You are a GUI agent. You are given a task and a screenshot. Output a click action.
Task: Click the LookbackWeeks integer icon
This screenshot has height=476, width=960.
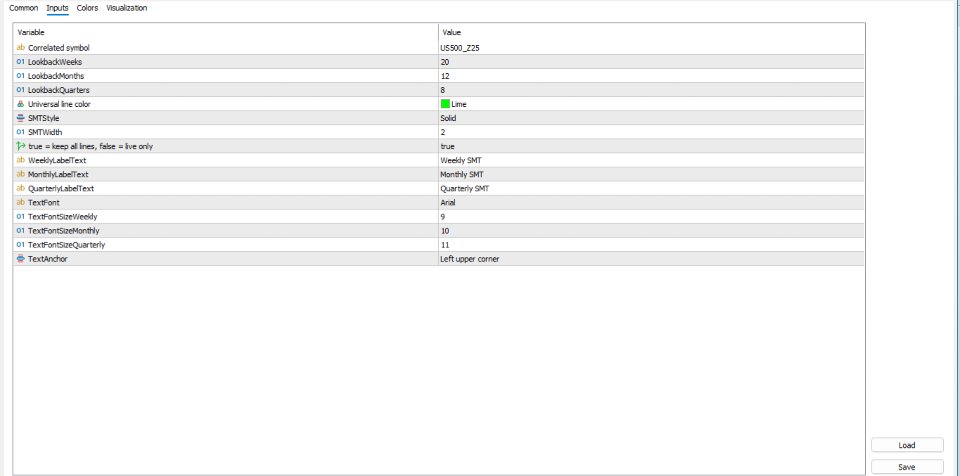coord(21,62)
